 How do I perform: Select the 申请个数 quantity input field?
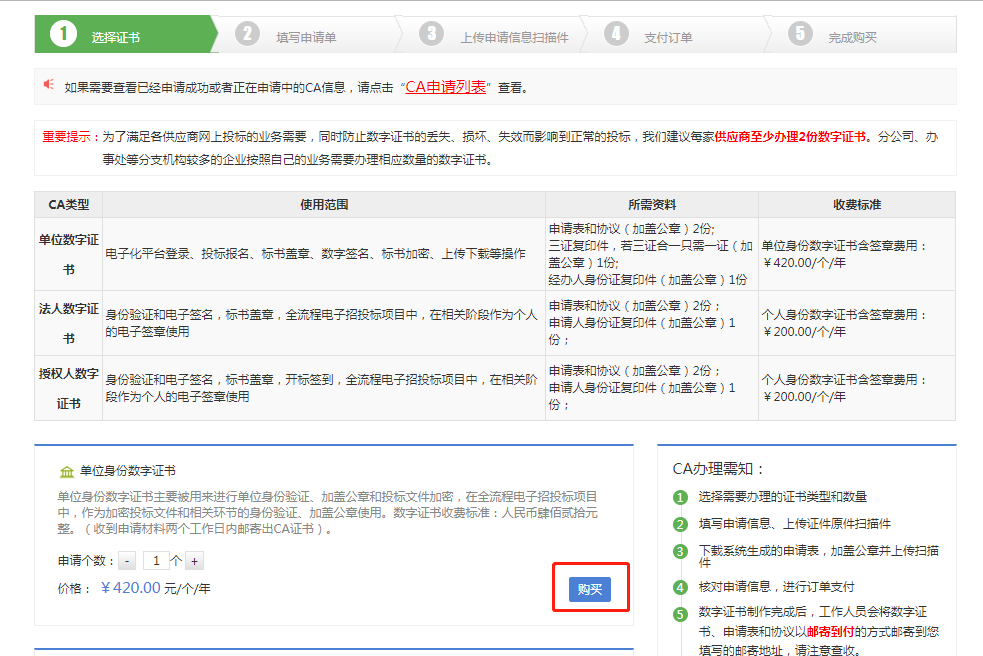[x=156, y=561]
